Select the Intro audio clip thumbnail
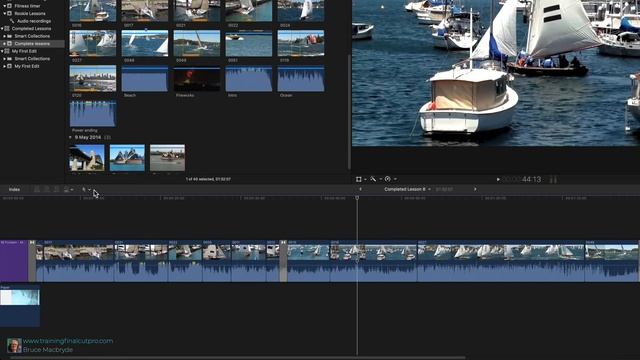 click(x=249, y=79)
